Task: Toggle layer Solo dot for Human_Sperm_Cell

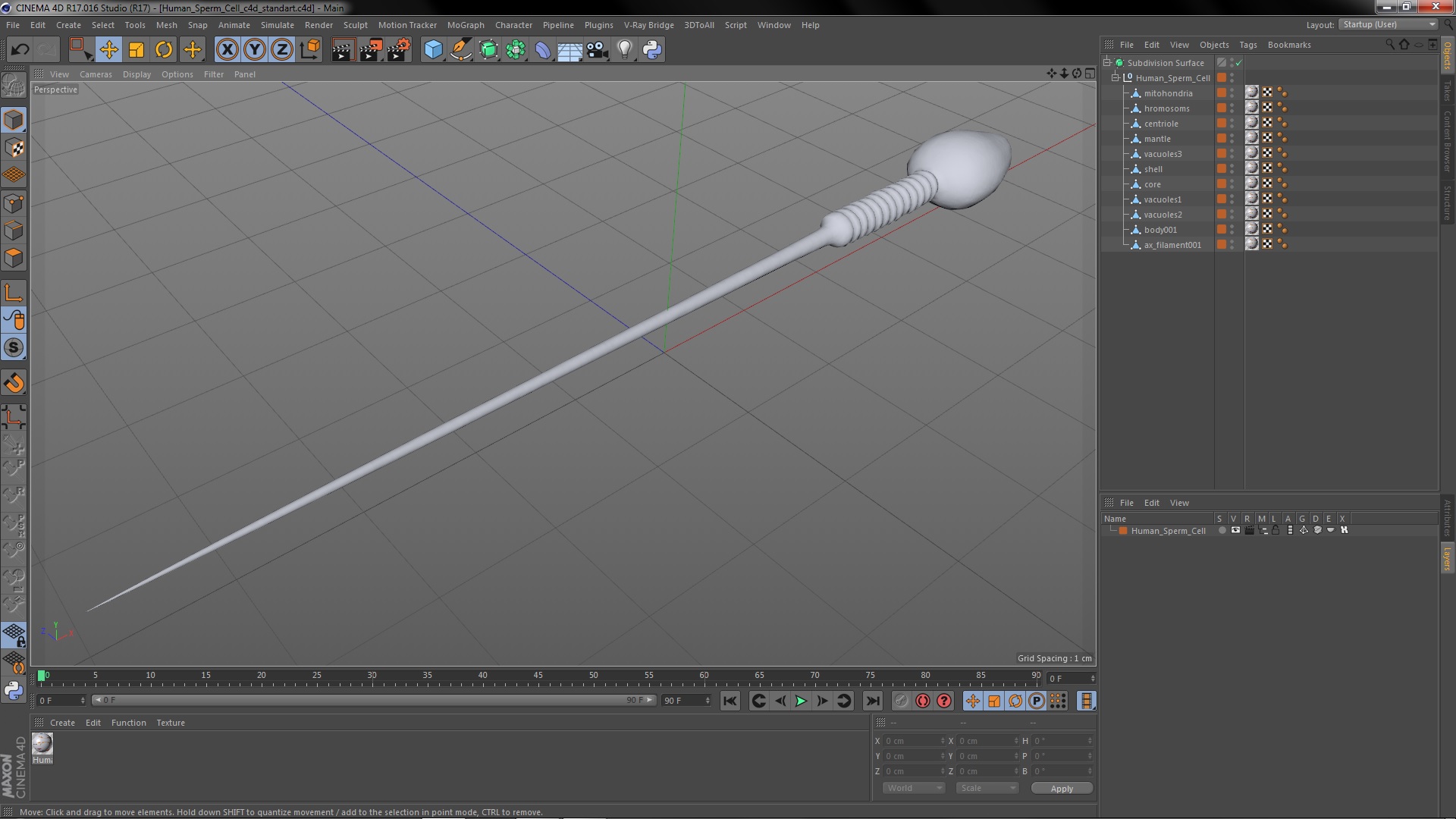Action: 1222,531
